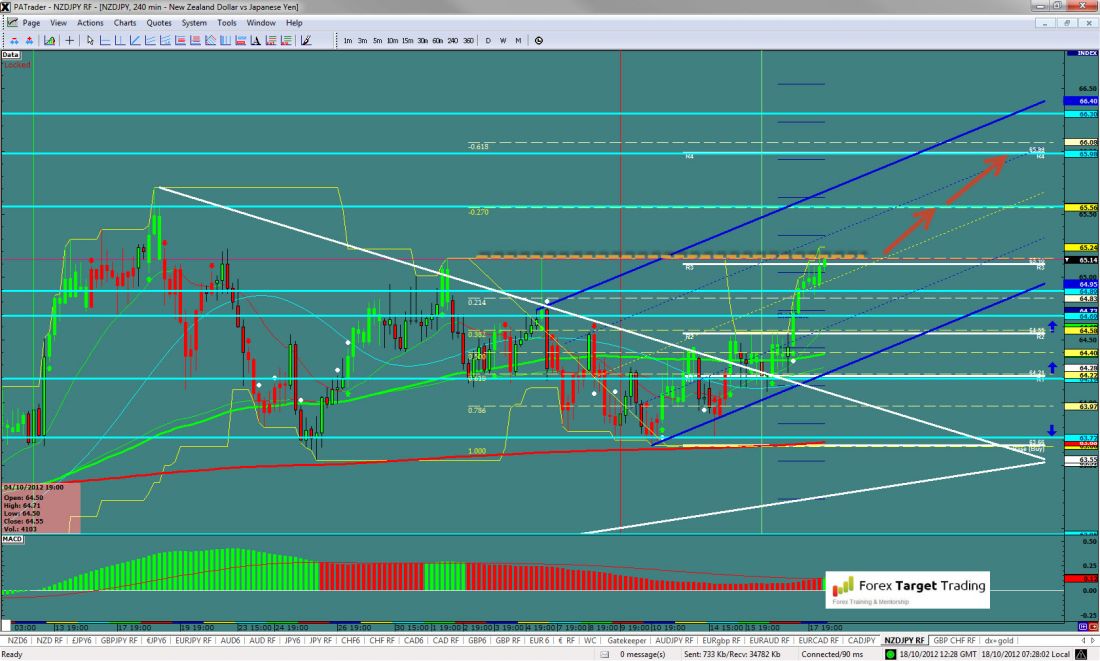
Task: Switch to the 240 minute timeframe
Action: point(453,41)
